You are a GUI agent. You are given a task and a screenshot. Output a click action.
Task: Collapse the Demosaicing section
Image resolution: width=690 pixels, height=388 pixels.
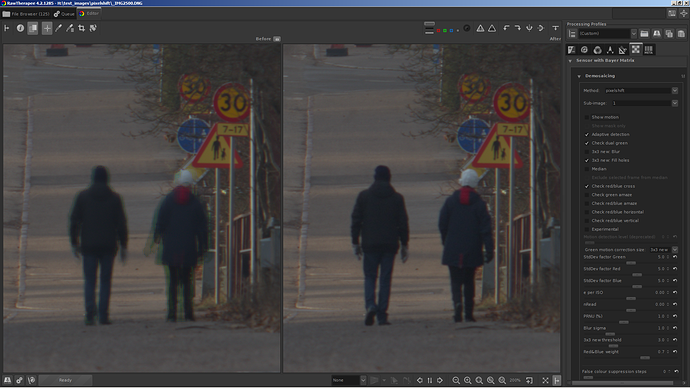[579, 76]
